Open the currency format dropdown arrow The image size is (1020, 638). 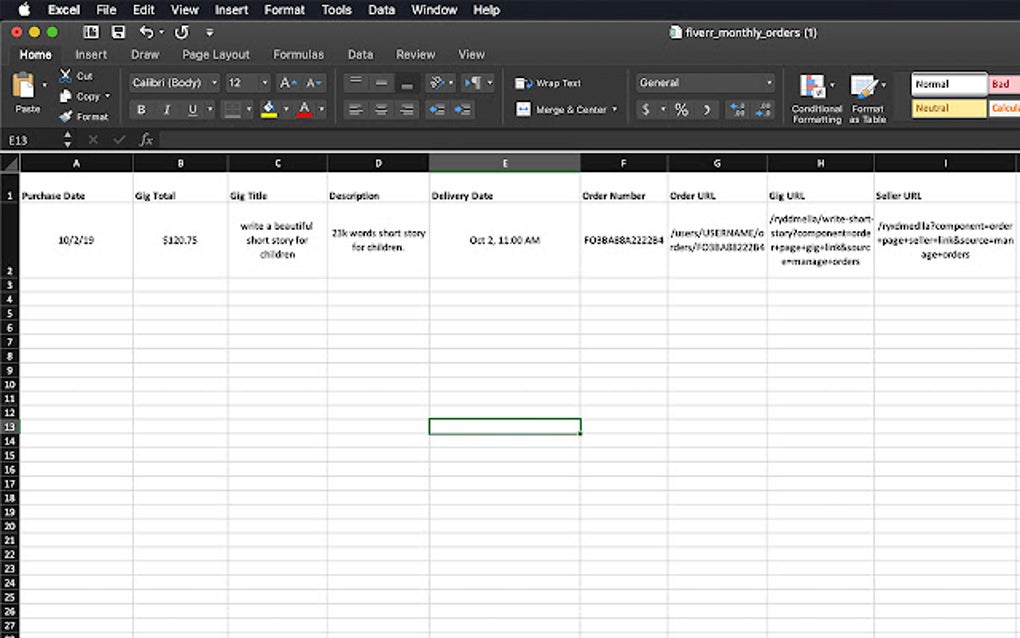(x=663, y=109)
